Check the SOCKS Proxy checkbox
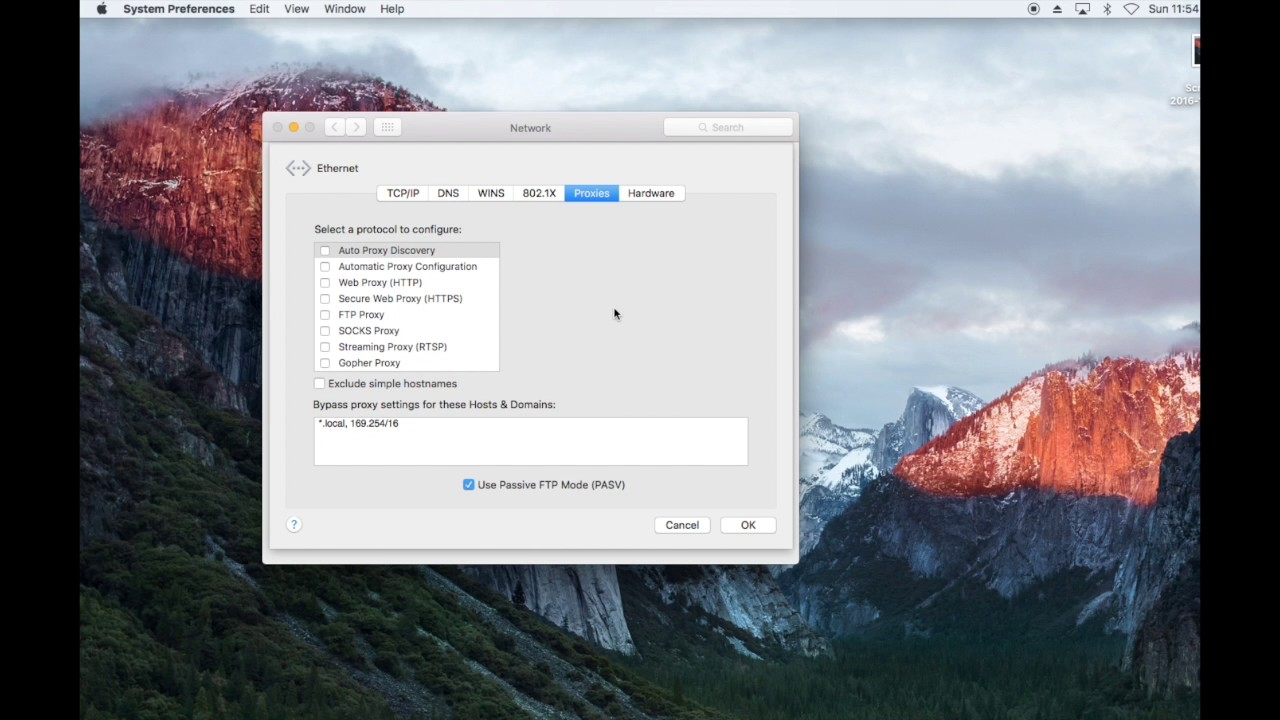 (325, 331)
